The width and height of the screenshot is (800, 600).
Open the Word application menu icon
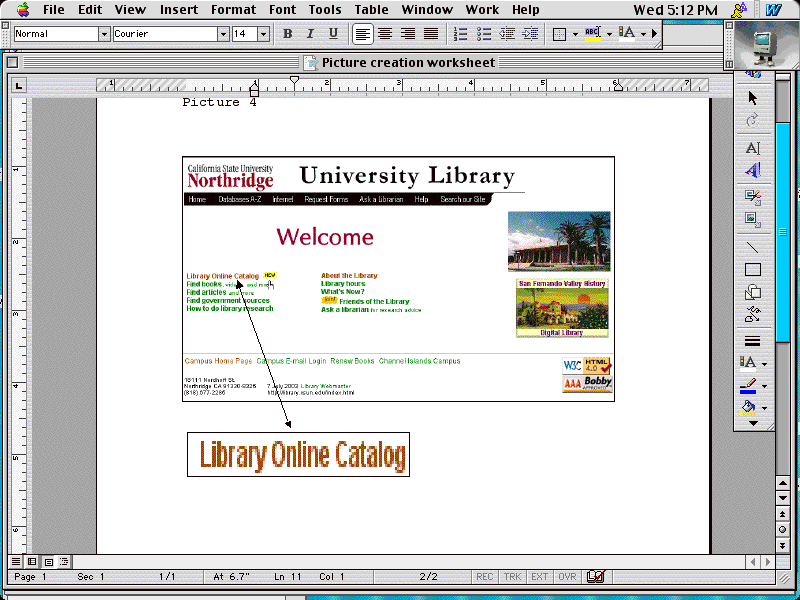(x=773, y=10)
